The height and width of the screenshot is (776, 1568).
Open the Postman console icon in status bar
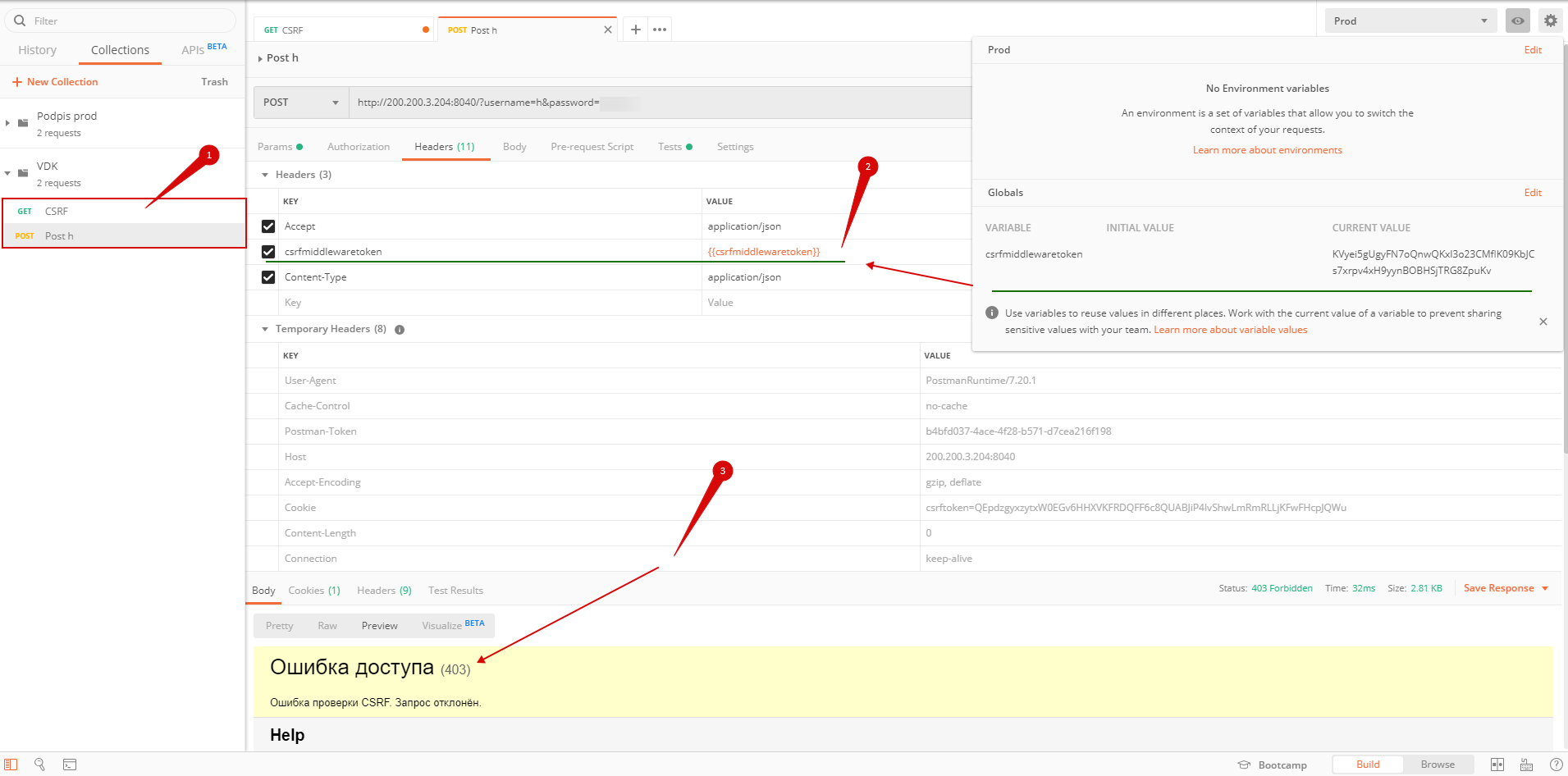[70, 765]
